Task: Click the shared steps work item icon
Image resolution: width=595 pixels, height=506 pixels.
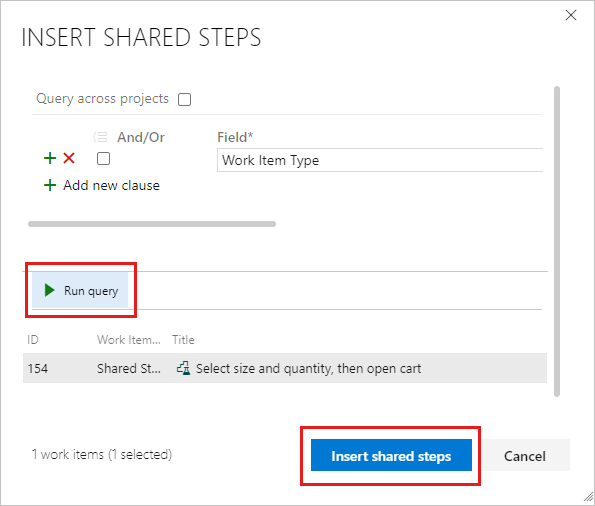Action: pos(184,368)
